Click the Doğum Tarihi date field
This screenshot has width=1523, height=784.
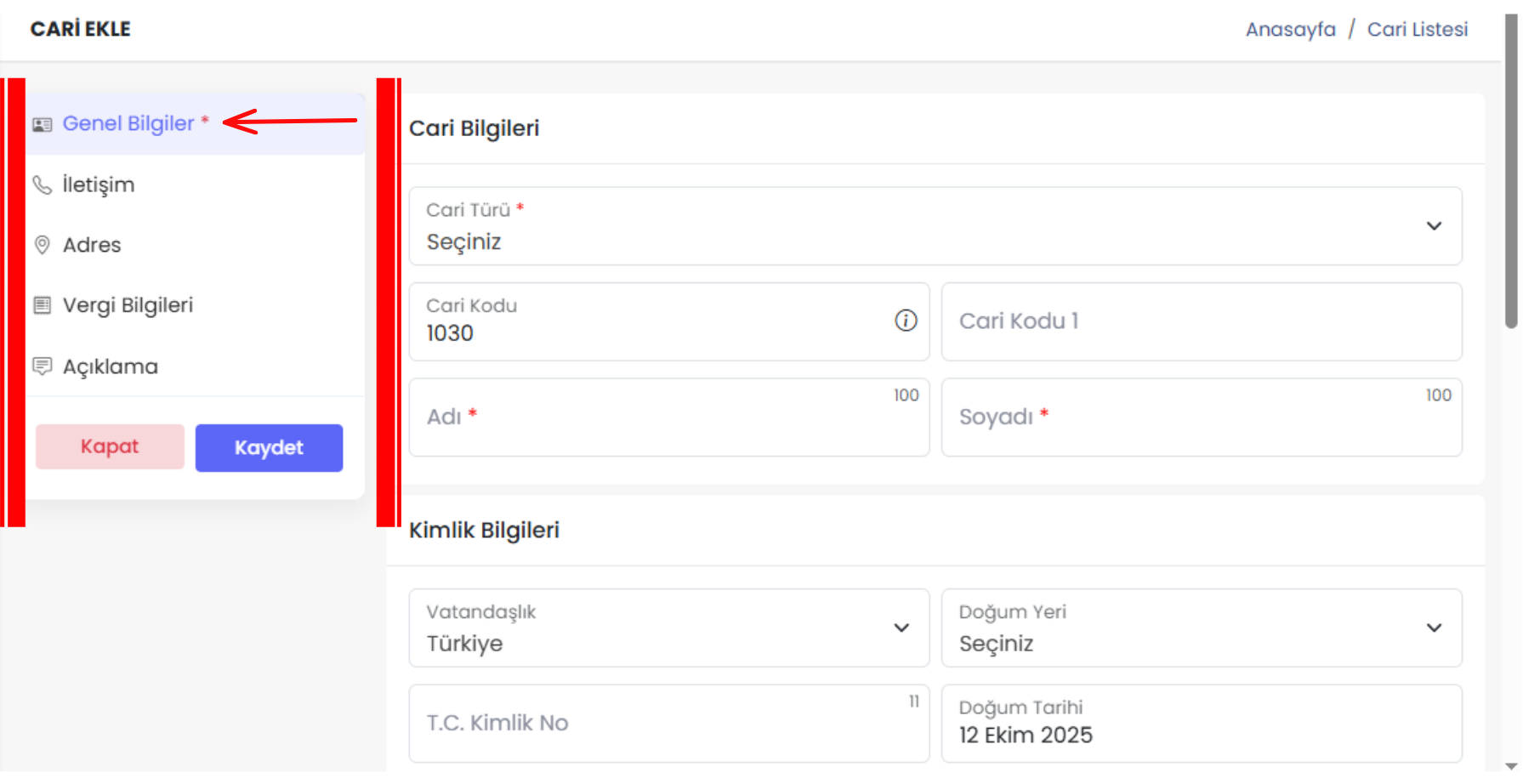tap(1201, 724)
